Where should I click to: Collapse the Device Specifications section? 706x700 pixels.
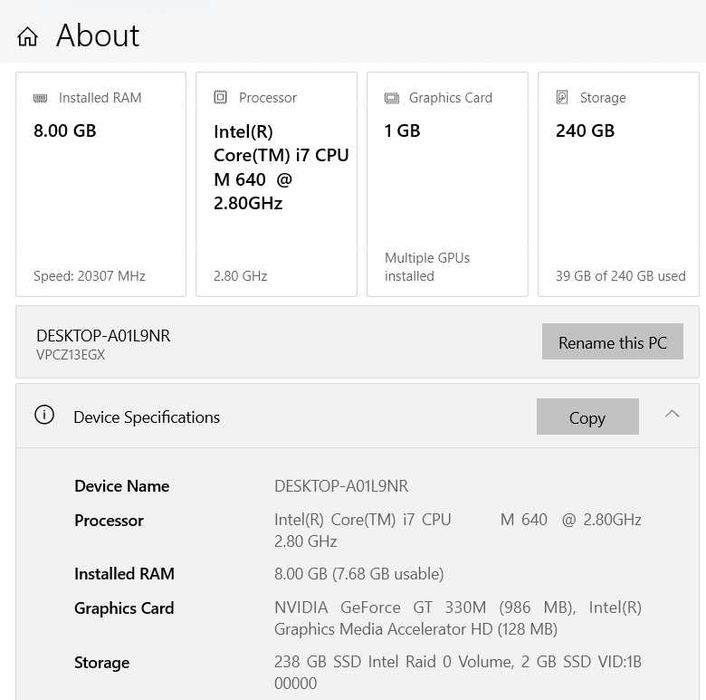coord(672,414)
